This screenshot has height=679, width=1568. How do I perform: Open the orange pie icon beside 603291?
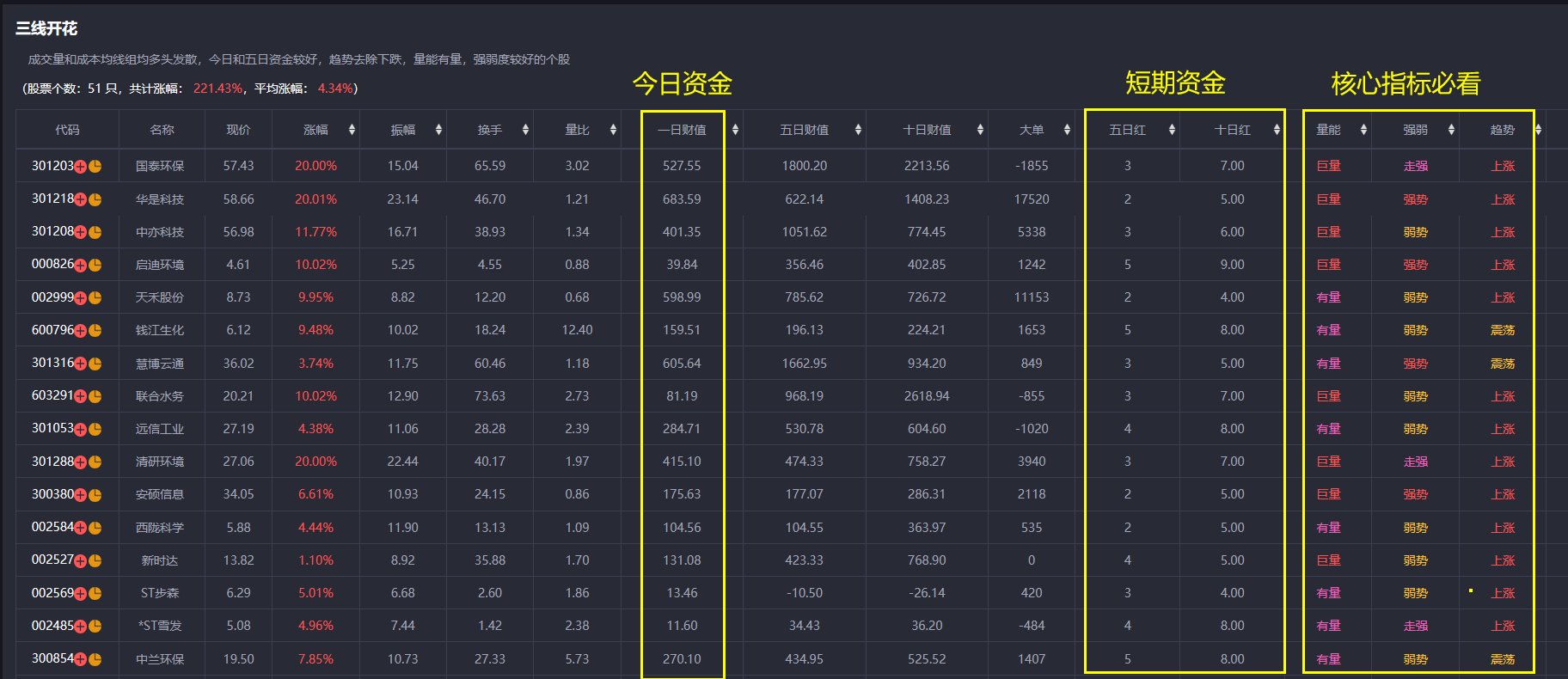coord(95,396)
